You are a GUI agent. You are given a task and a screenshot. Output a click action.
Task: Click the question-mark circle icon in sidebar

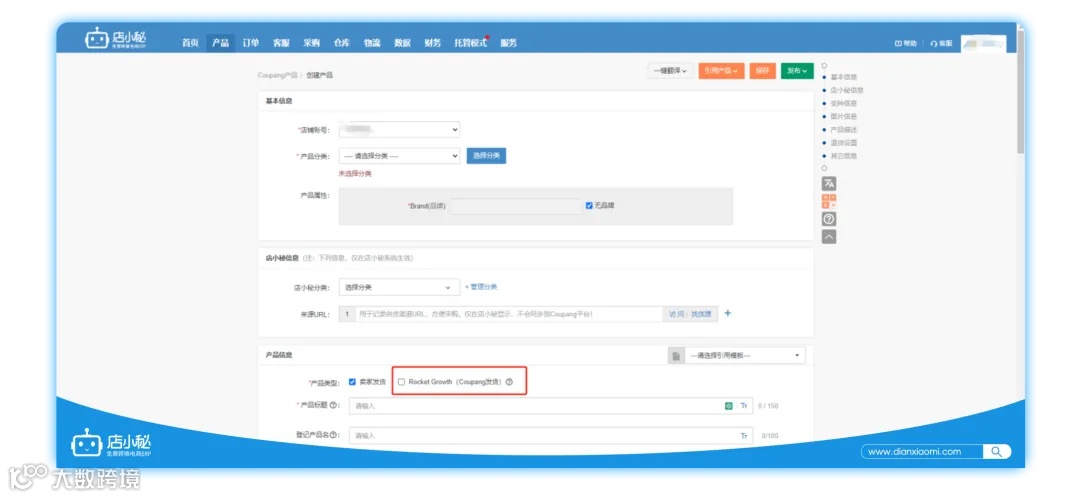click(829, 219)
